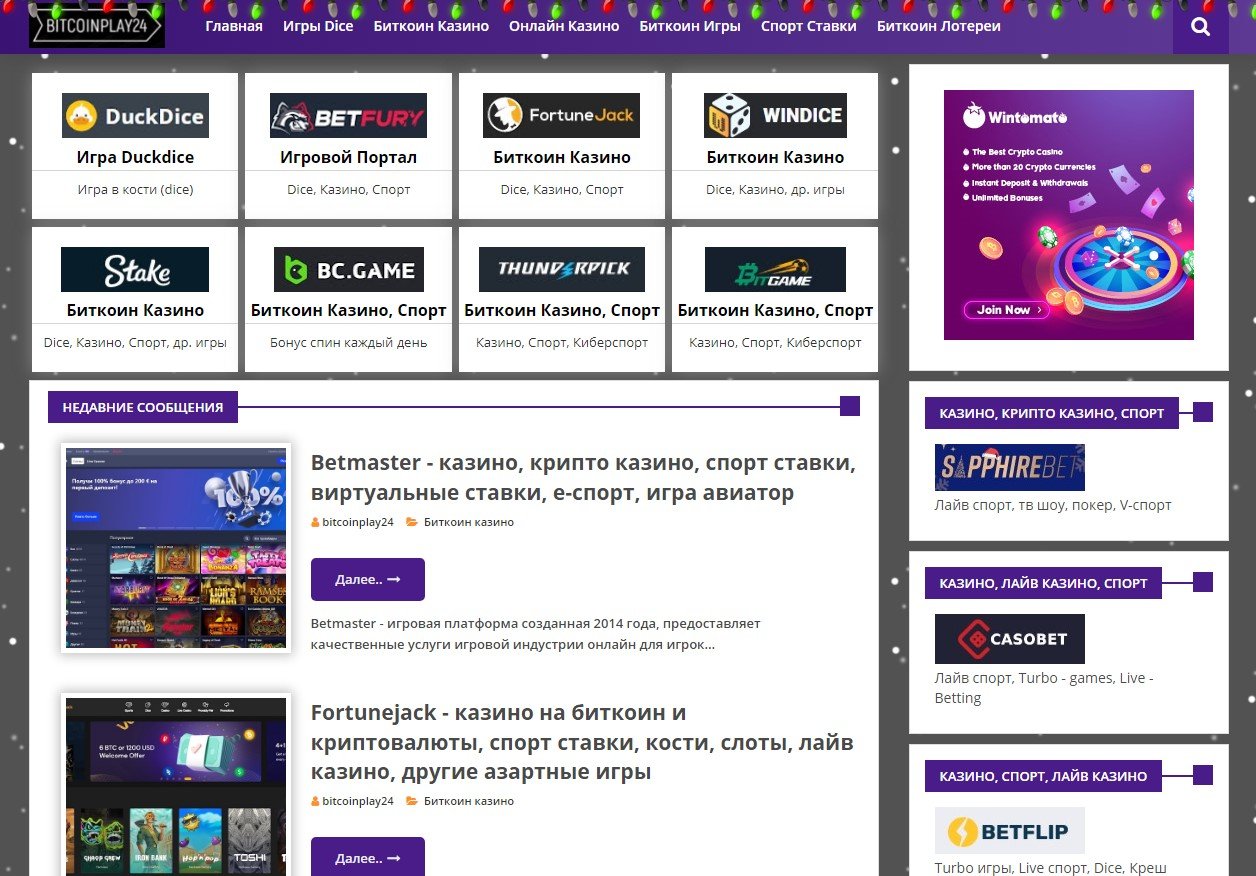Open the BC.GAME logo card

tap(349, 270)
